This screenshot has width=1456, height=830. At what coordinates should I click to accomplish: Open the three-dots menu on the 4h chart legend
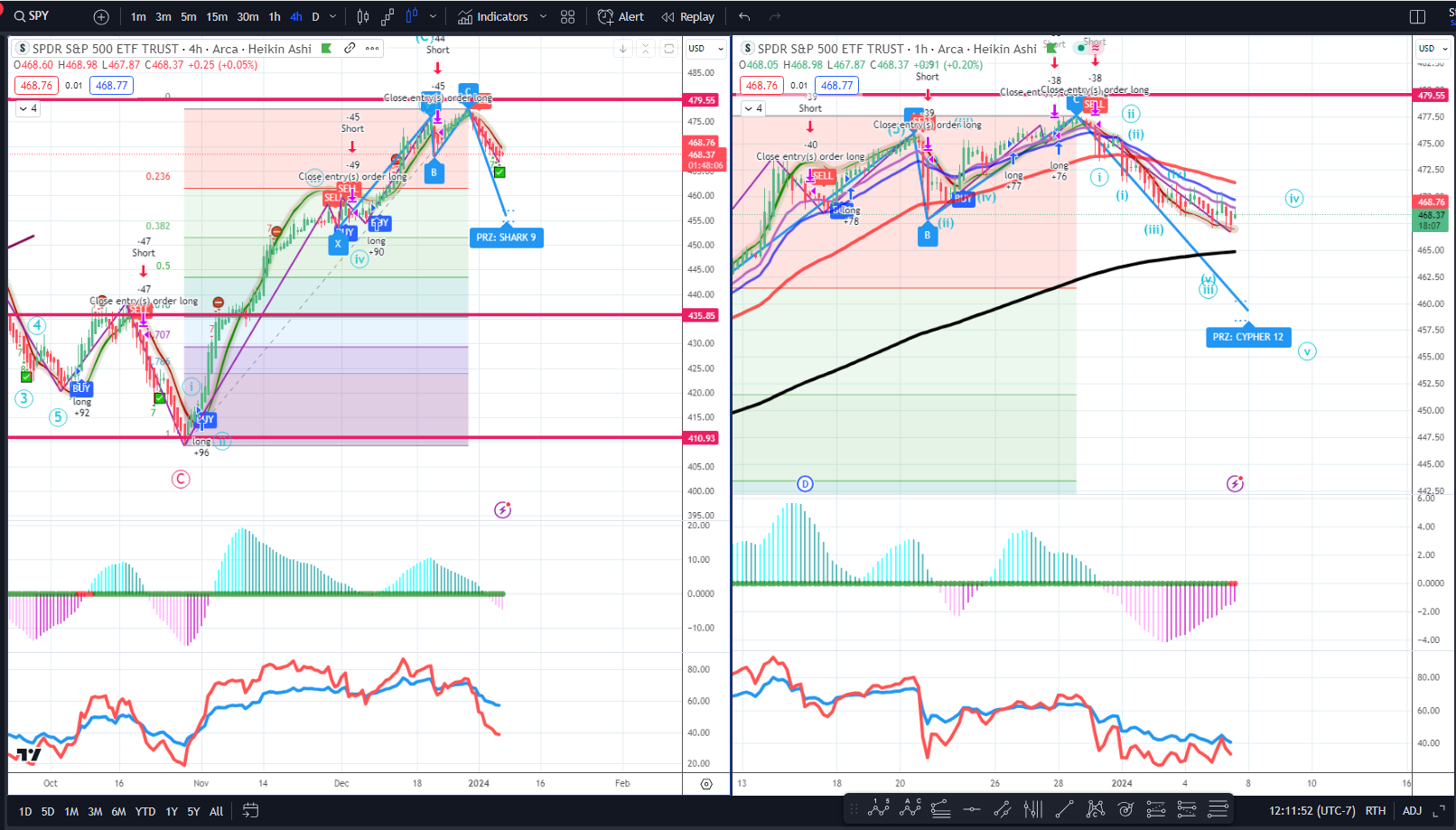[372, 48]
